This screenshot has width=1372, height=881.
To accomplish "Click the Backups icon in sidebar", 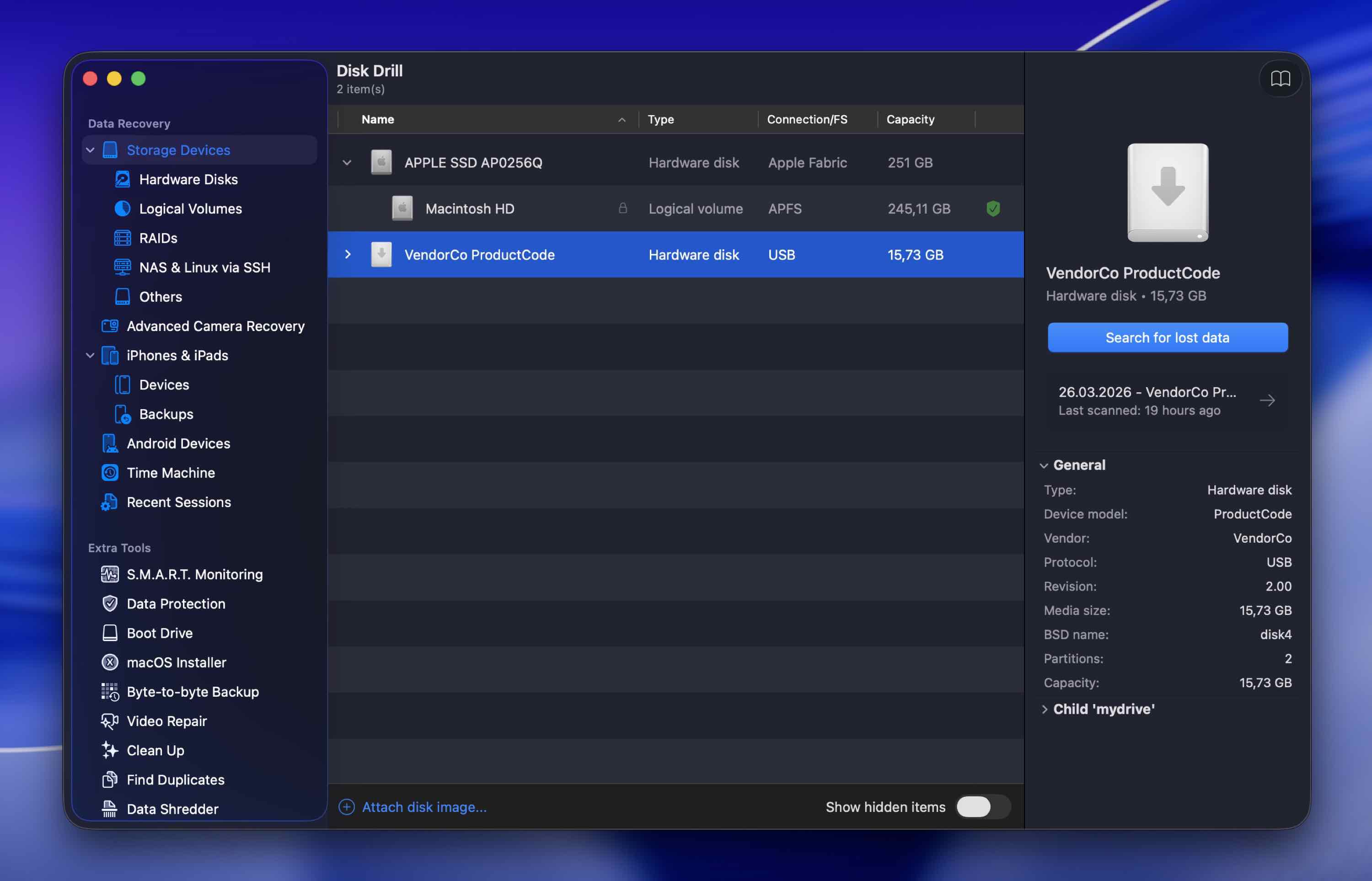I will [x=123, y=414].
